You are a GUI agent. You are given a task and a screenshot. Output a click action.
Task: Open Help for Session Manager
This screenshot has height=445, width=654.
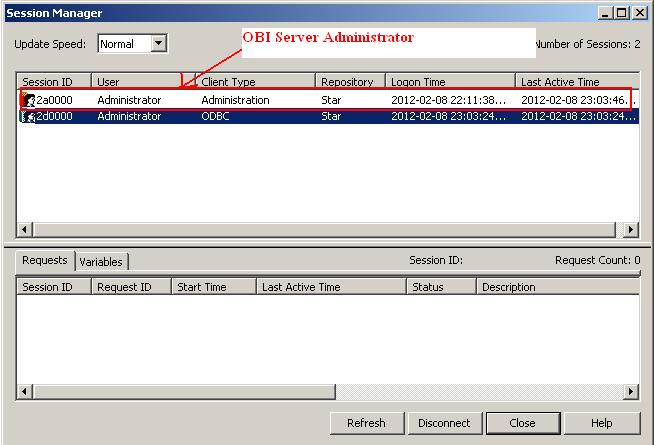click(601, 423)
